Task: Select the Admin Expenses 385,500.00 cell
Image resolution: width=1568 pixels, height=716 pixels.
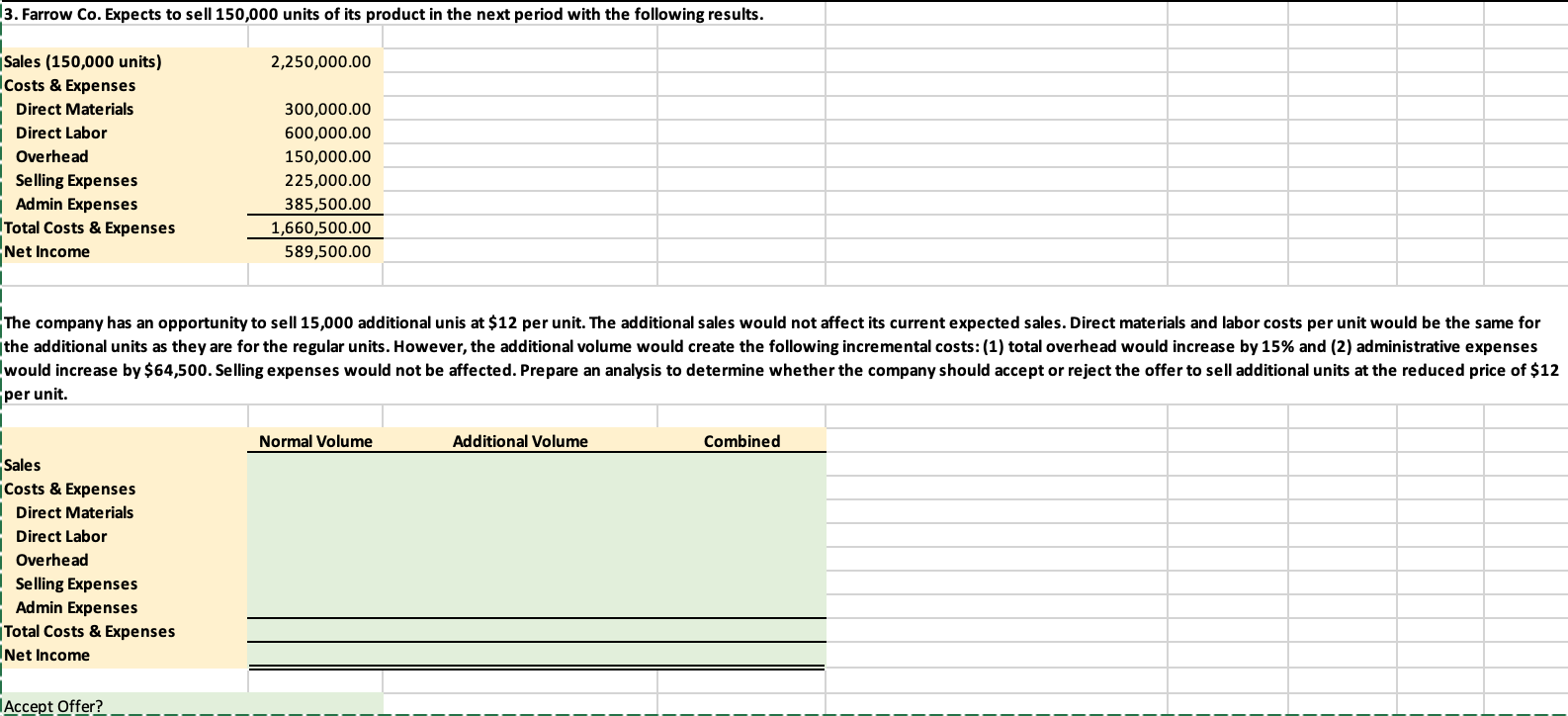Action: tap(315, 204)
